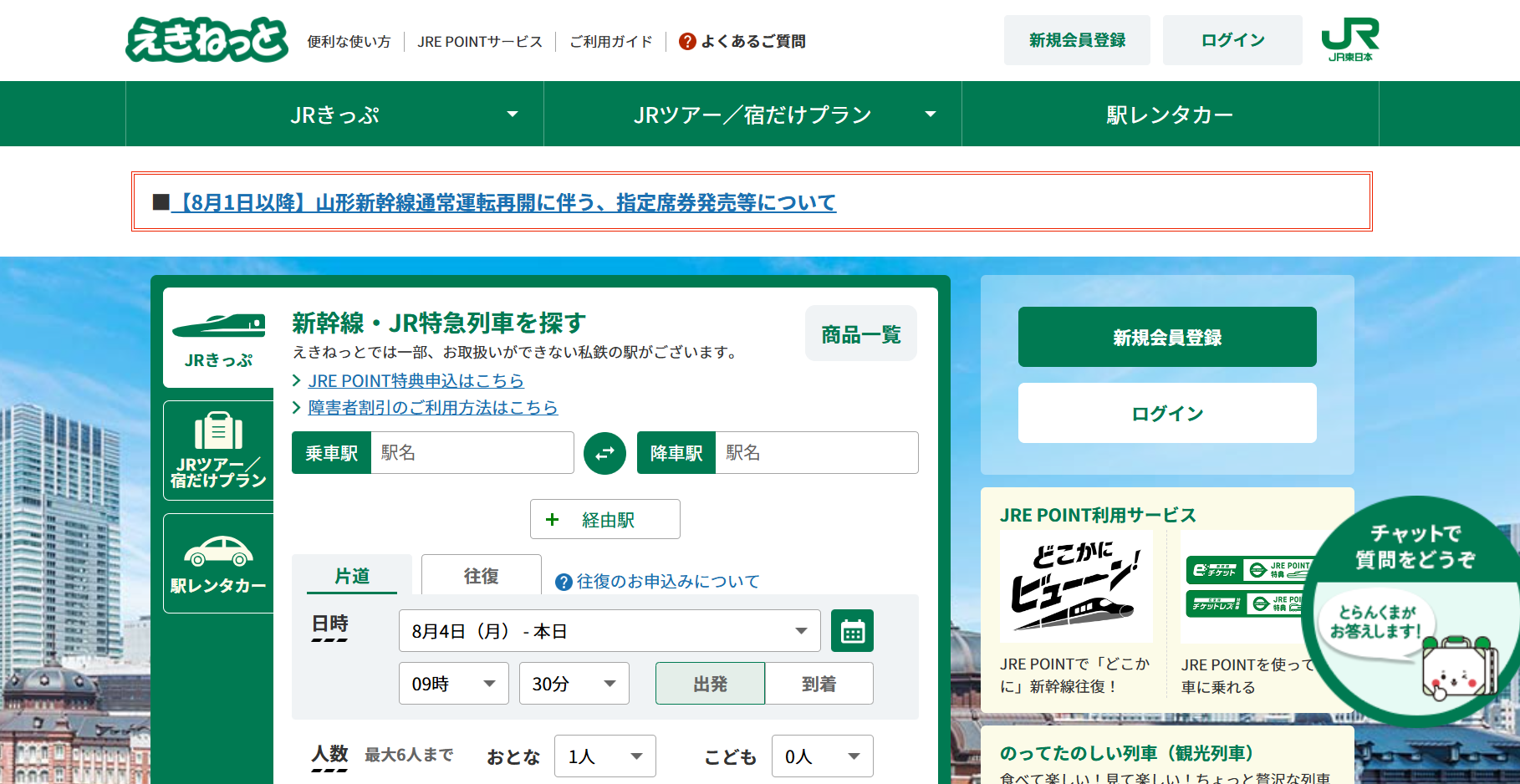Open the 09時 hour dropdown
The width and height of the screenshot is (1520, 784).
click(453, 684)
